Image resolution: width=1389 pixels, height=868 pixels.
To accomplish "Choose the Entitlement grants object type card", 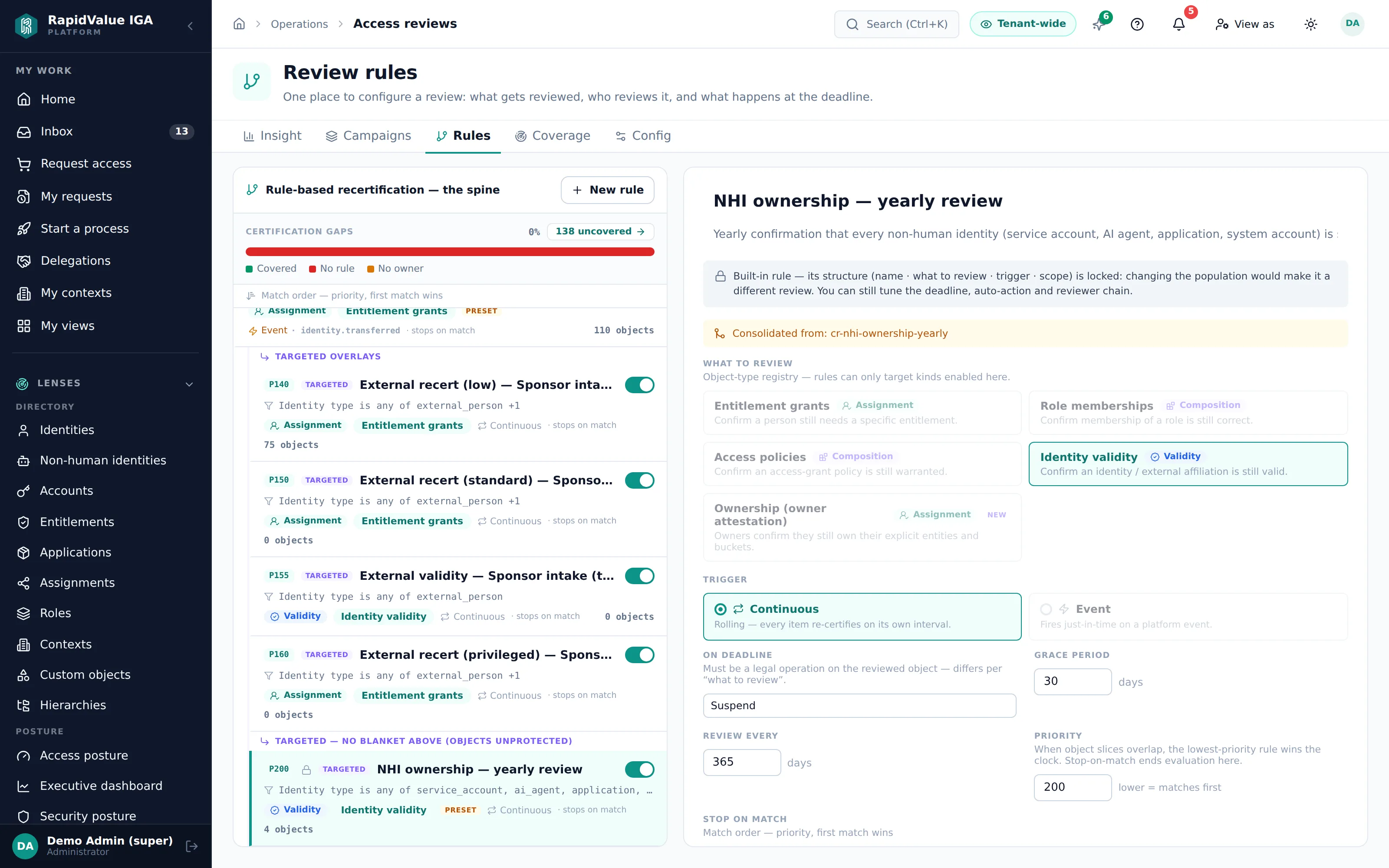I will coord(862,412).
